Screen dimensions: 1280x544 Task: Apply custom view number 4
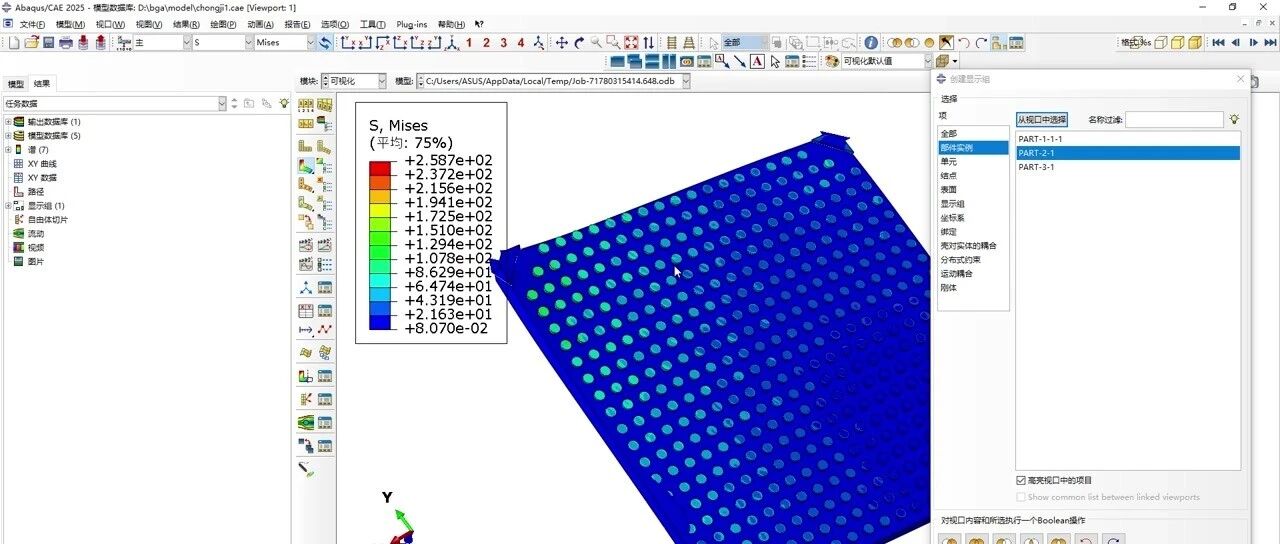pos(520,42)
